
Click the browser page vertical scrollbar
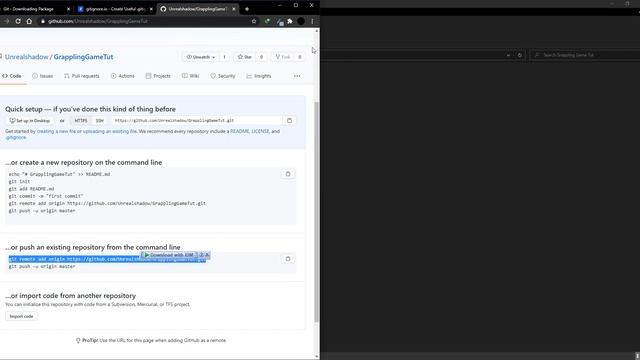(x=316, y=211)
